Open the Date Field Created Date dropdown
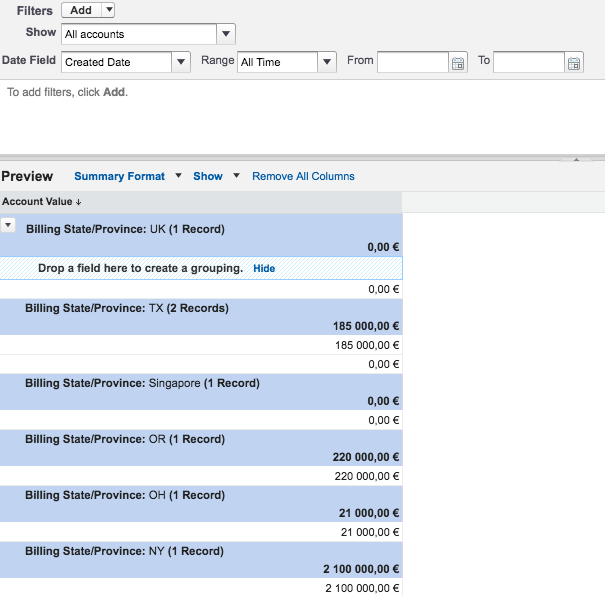This screenshot has width=605, height=596. tap(180, 62)
